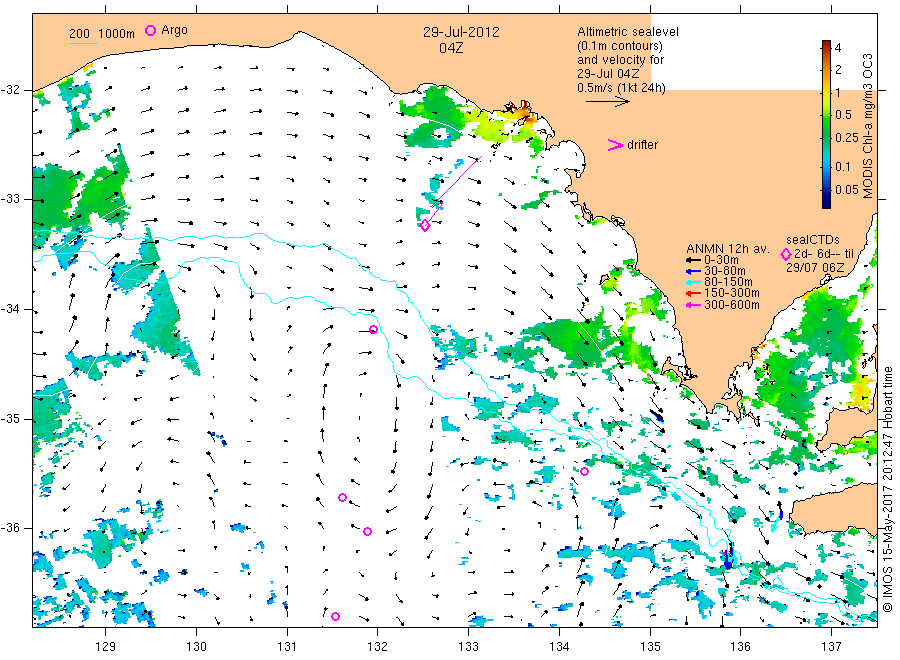This screenshot has height=660, width=900.
Task: Click the magenta 300-600m ANMN legend arrow
Action: 694,305
